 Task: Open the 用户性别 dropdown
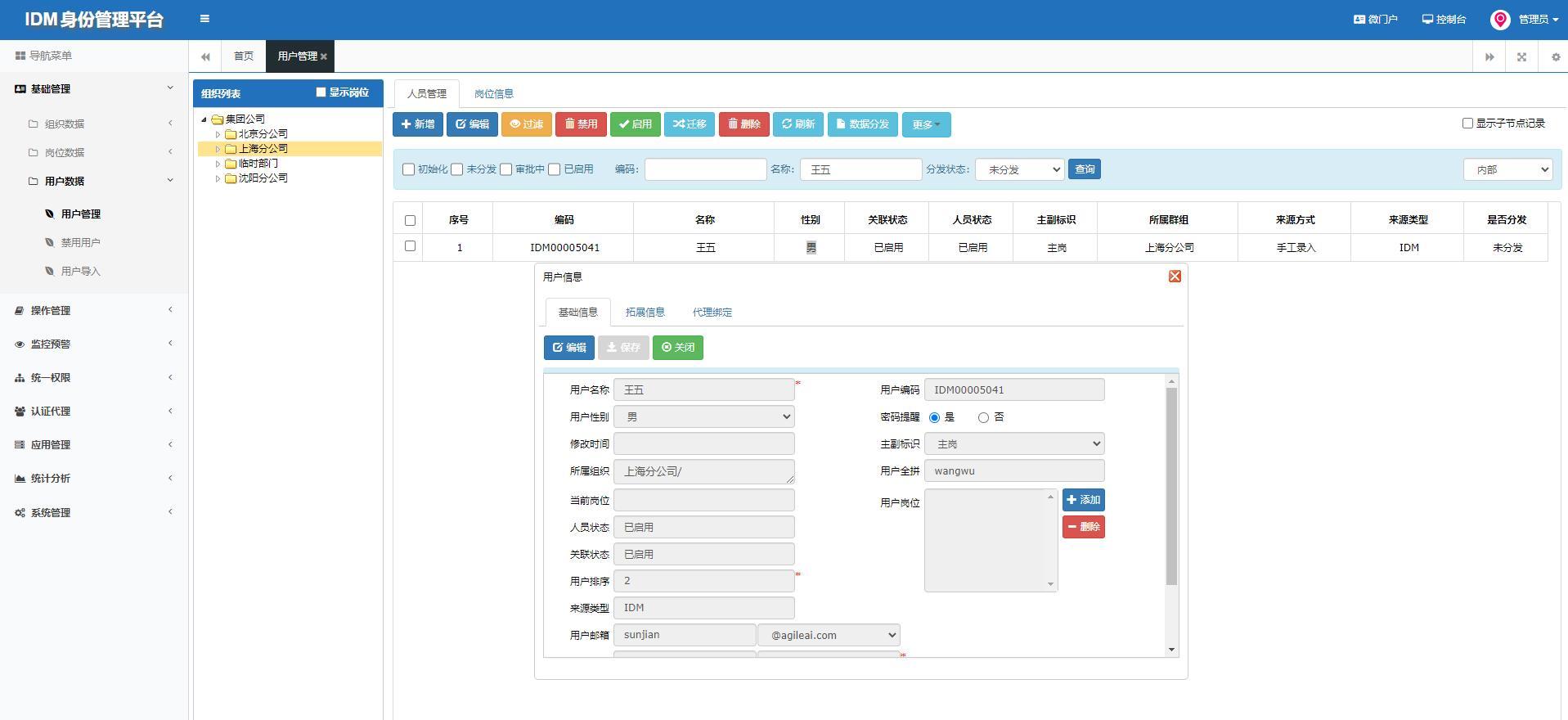[x=704, y=416]
